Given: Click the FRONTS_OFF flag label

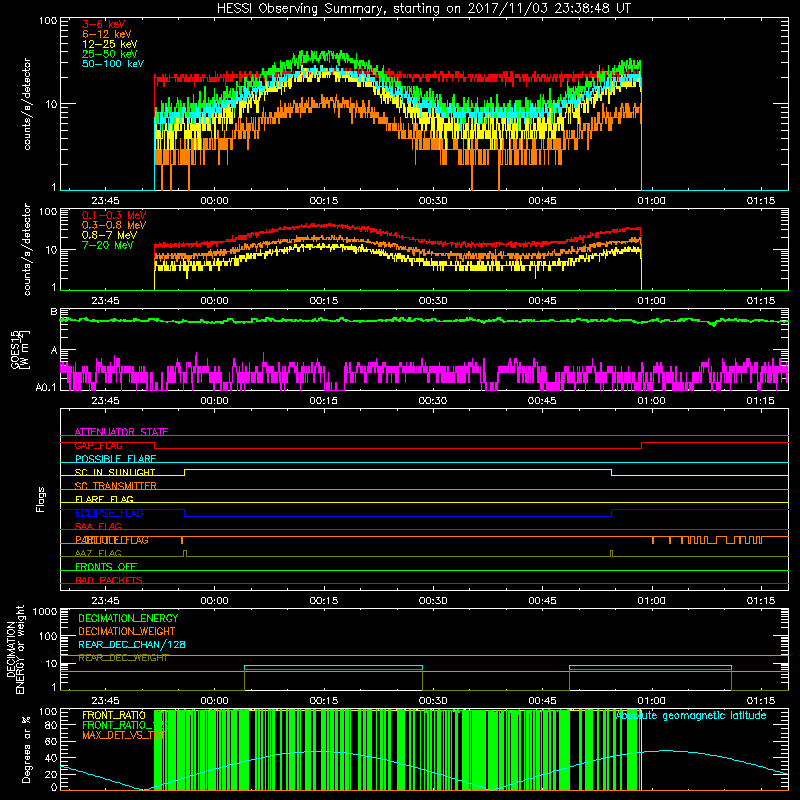Looking at the screenshot, I should [106, 567].
